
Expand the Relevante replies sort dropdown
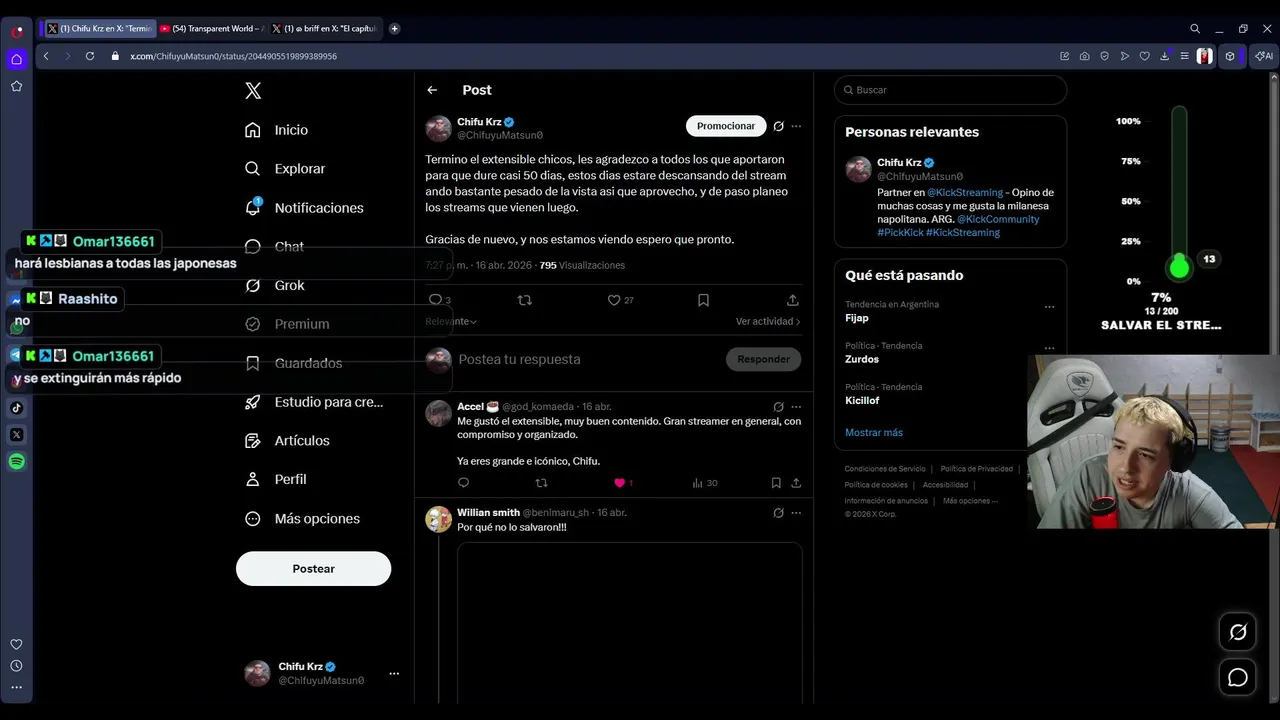(x=451, y=321)
